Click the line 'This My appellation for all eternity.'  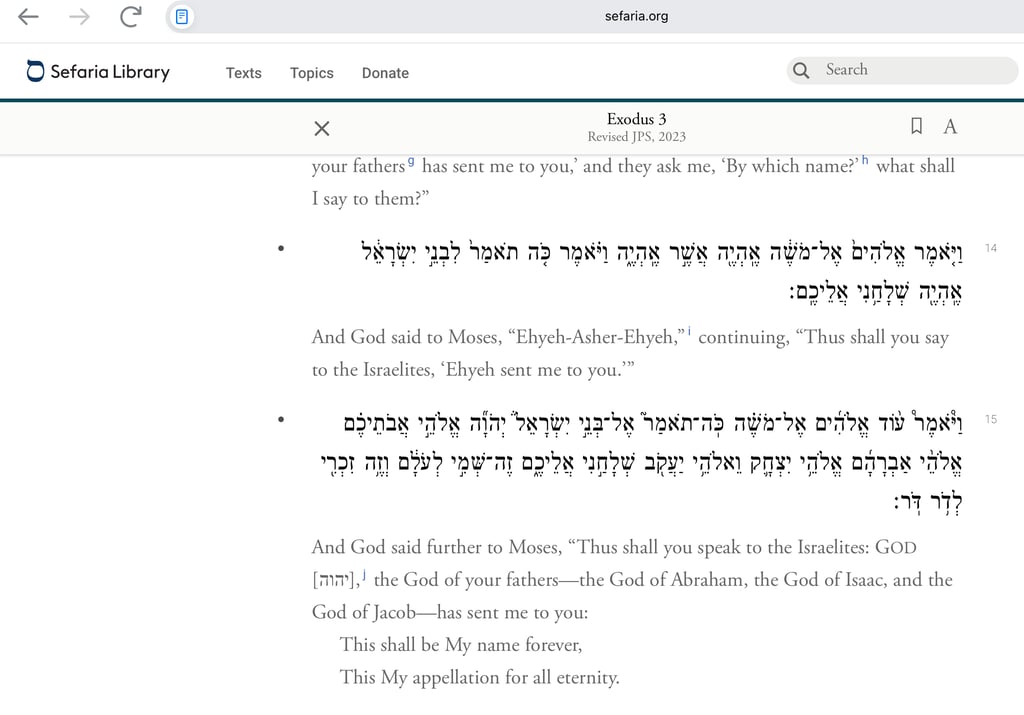(x=479, y=678)
